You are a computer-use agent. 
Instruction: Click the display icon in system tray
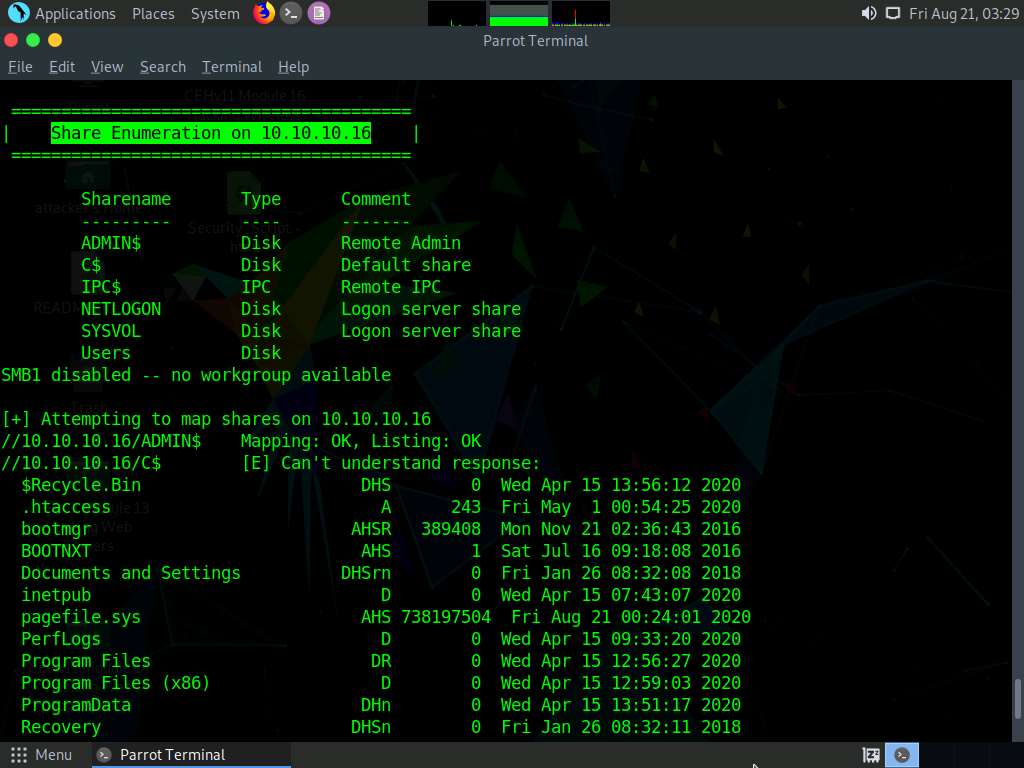[893, 13]
